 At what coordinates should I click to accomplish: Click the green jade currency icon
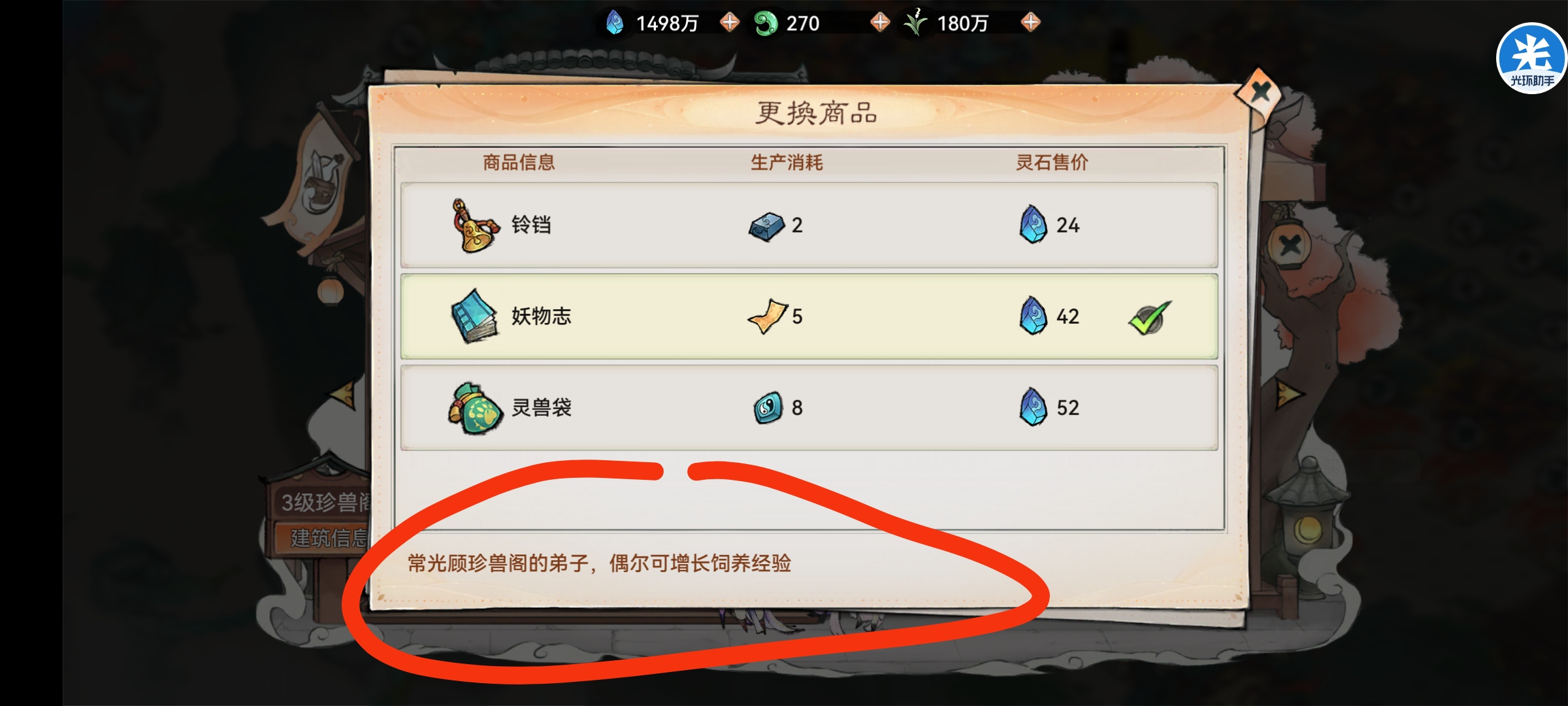click(765, 23)
